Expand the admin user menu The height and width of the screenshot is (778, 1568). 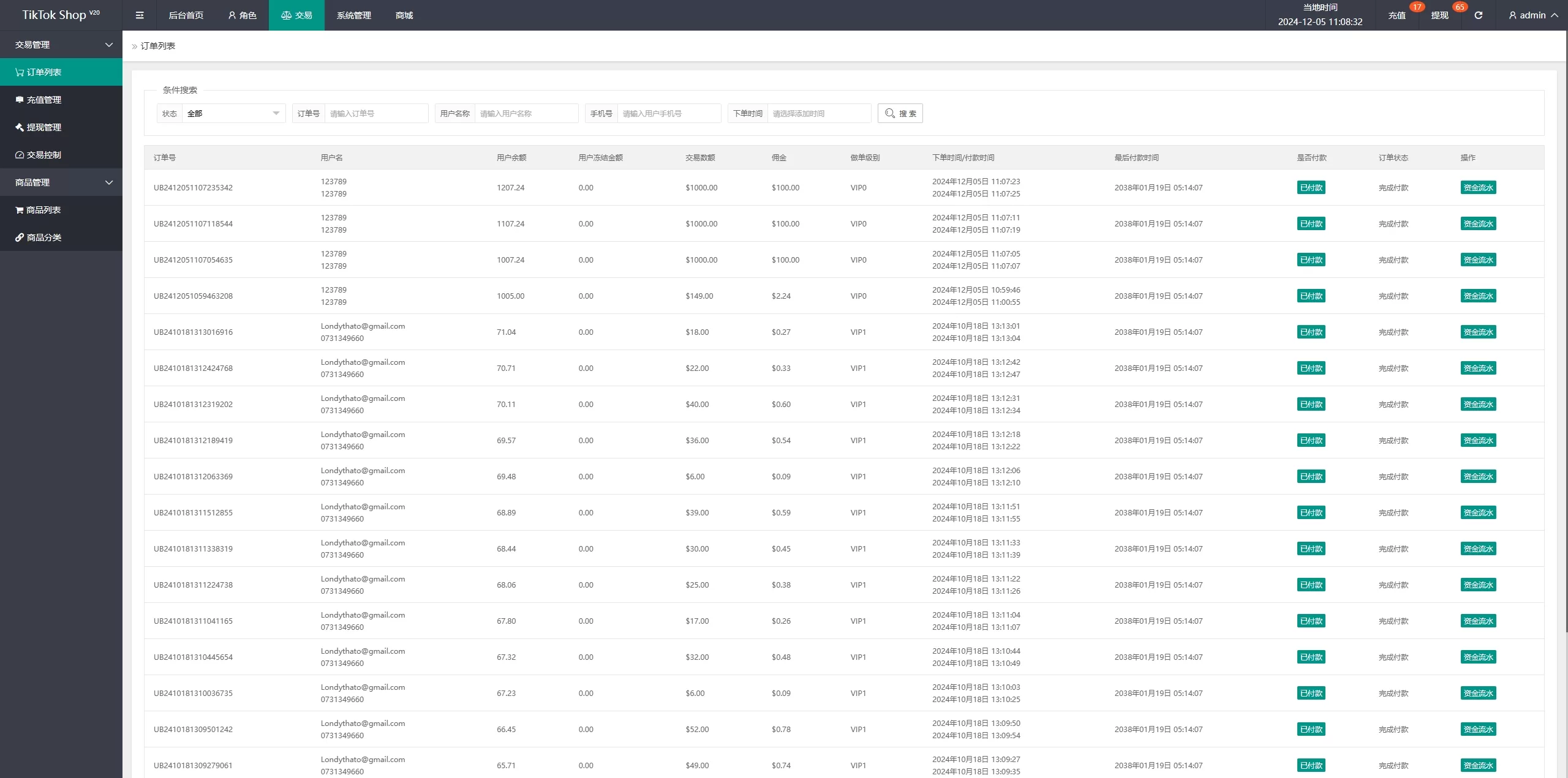[x=1534, y=15]
